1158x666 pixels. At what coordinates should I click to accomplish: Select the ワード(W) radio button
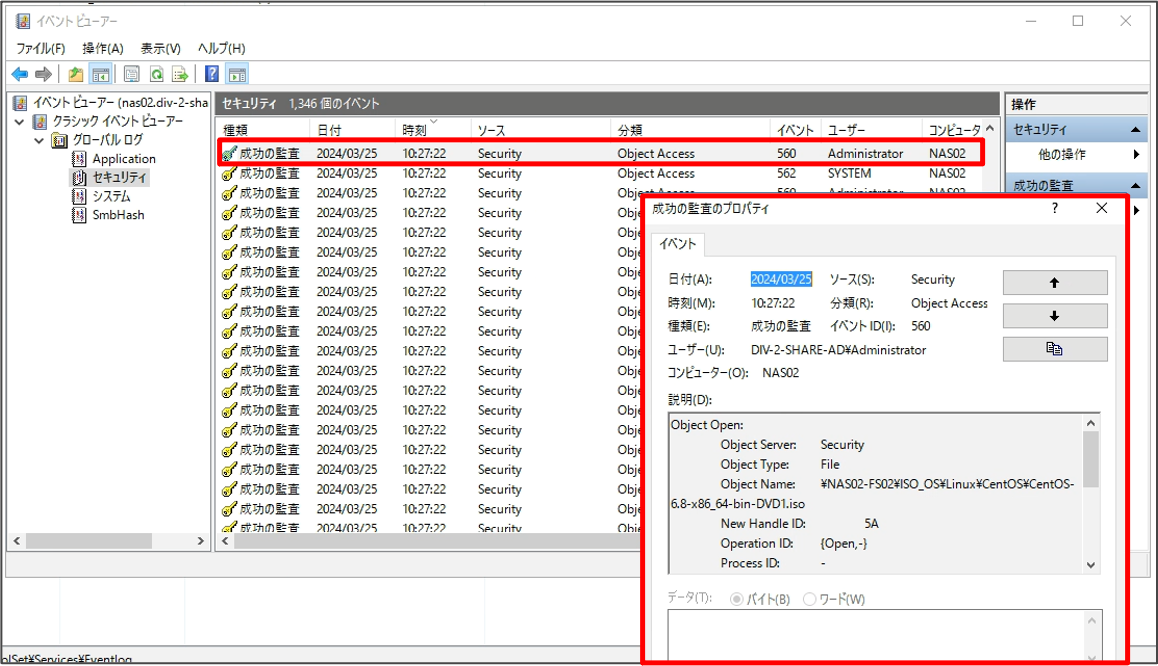click(x=810, y=599)
